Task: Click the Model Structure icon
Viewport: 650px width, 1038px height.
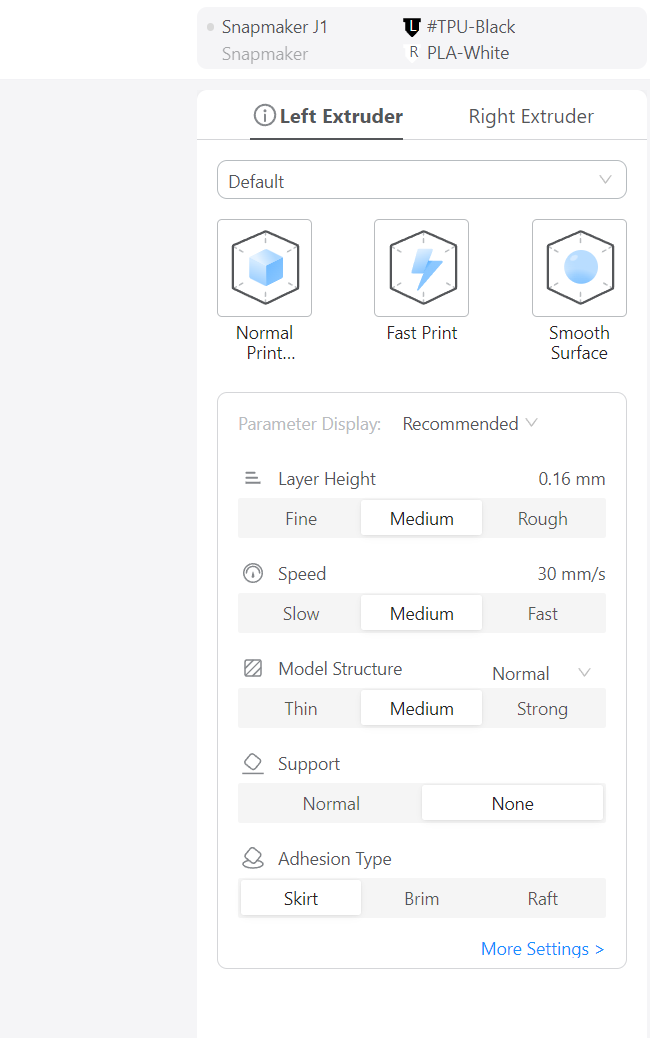Action: (x=252, y=668)
